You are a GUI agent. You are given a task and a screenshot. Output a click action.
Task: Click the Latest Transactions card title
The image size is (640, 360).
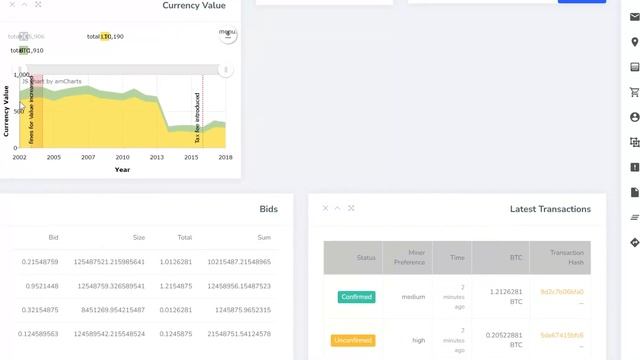tap(550, 209)
